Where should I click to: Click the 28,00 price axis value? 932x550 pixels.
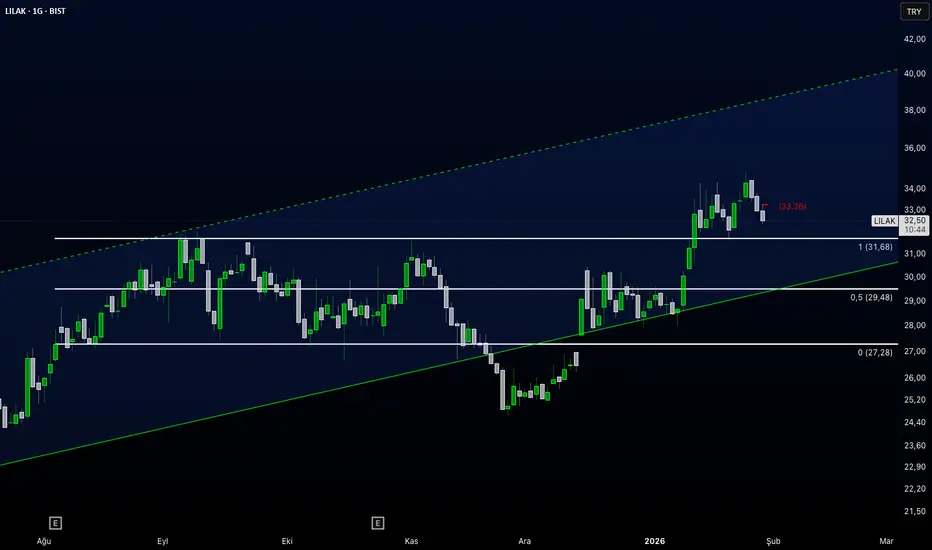[915, 325]
